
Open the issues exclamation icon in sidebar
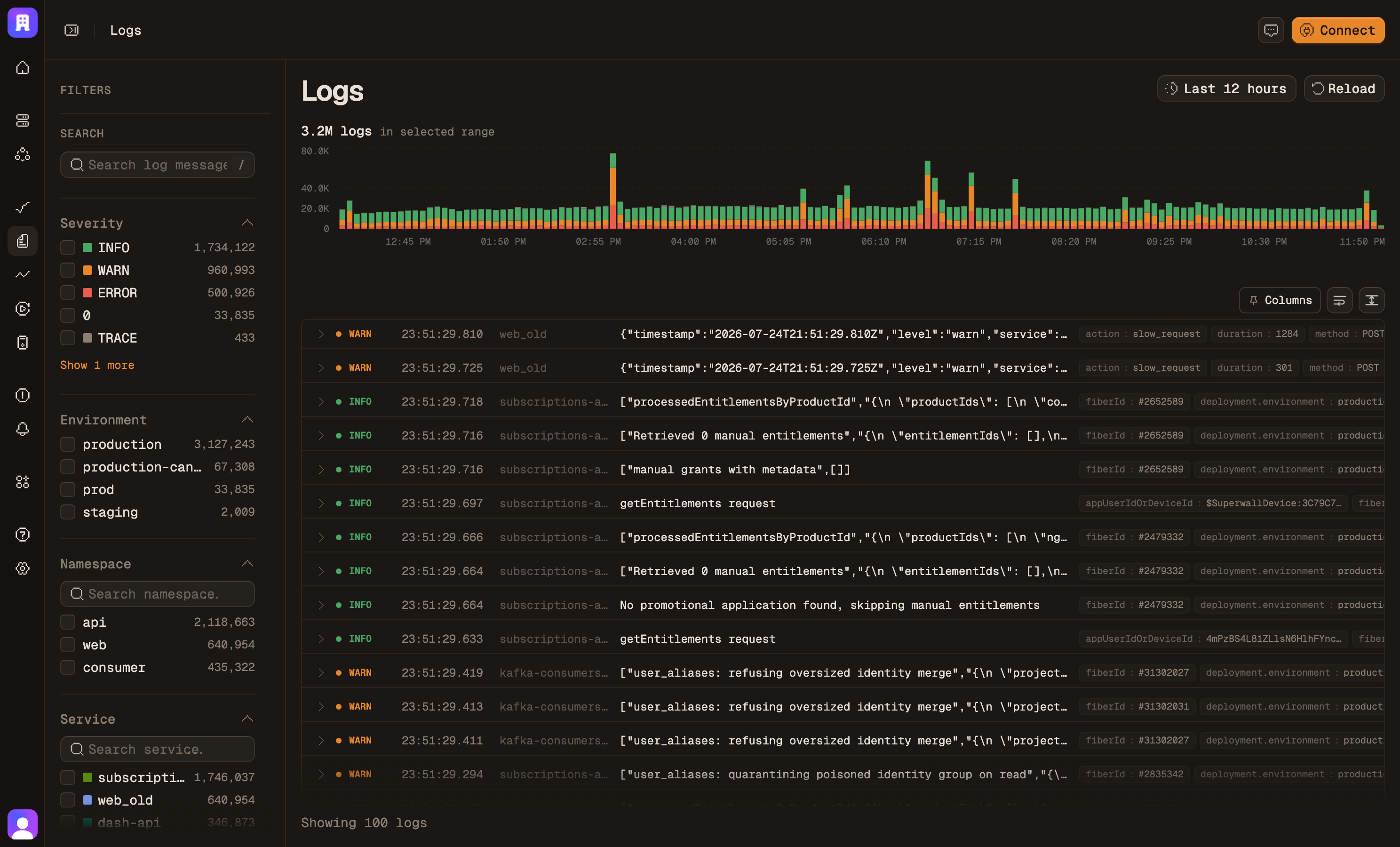coord(22,395)
